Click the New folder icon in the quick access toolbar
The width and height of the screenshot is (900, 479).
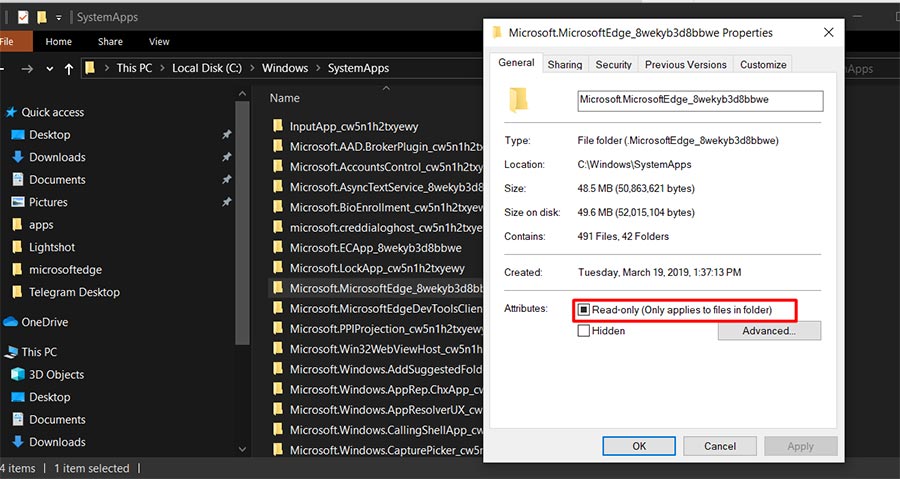tap(41, 17)
